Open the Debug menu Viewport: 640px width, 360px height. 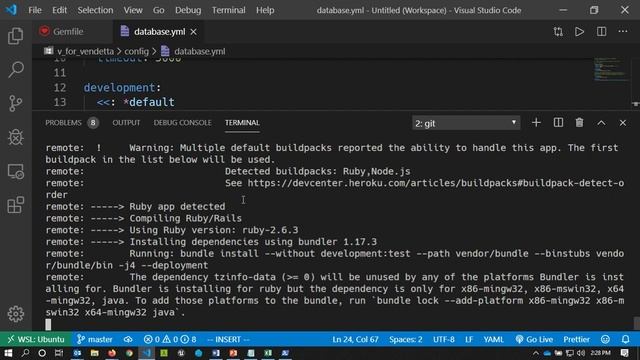coord(188,10)
